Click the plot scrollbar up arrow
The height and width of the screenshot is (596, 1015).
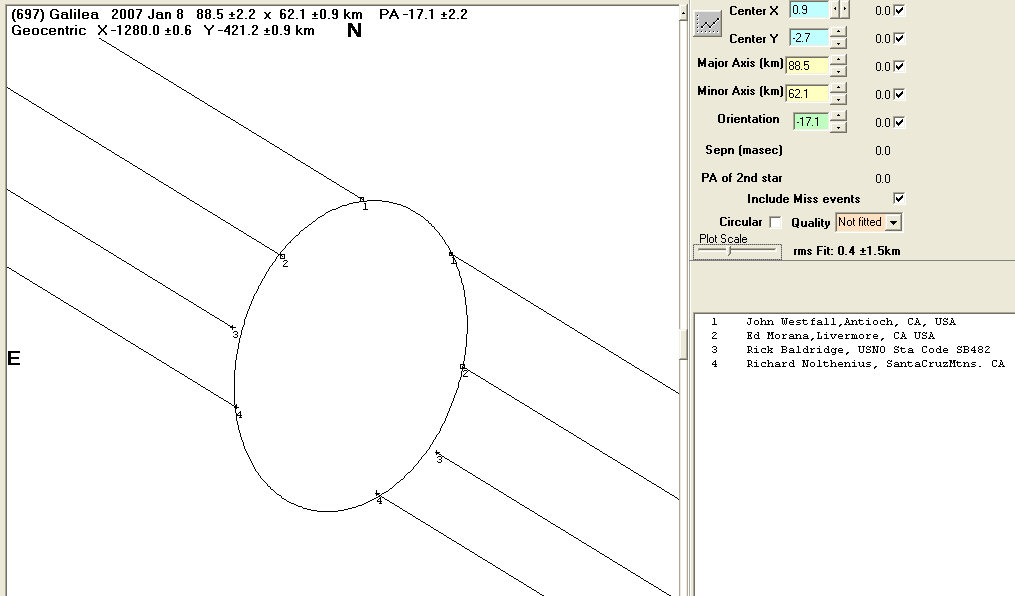click(x=684, y=13)
